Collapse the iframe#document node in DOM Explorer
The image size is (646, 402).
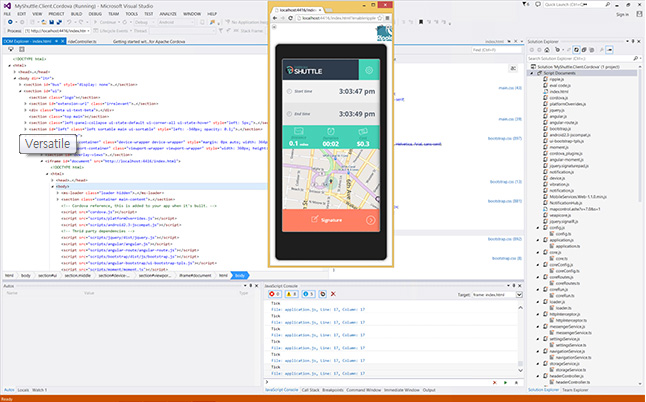(x=42, y=161)
